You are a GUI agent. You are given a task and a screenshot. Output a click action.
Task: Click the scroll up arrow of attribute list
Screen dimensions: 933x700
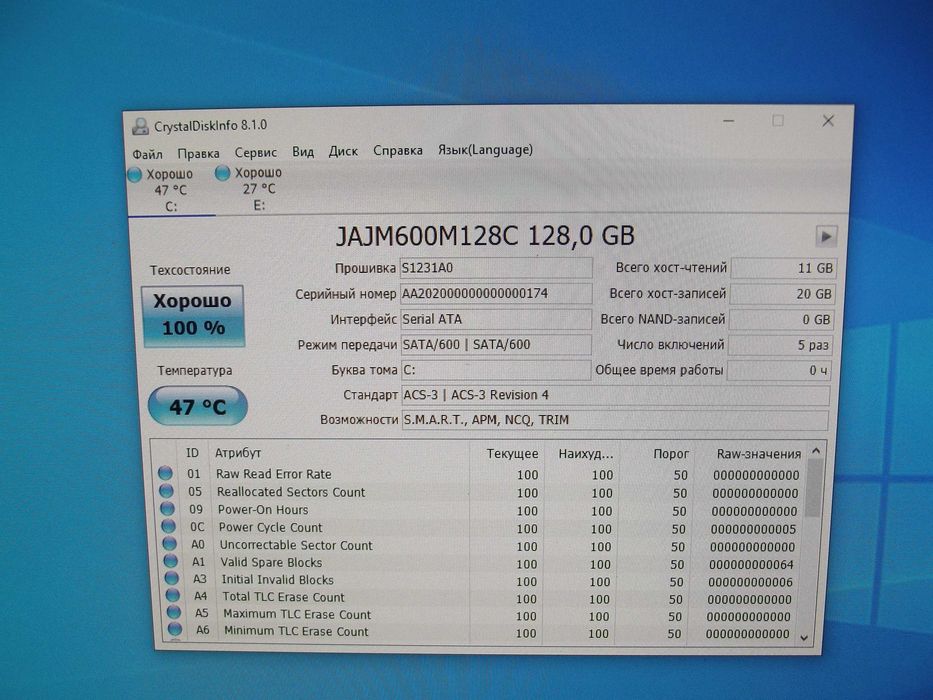[816, 451]
